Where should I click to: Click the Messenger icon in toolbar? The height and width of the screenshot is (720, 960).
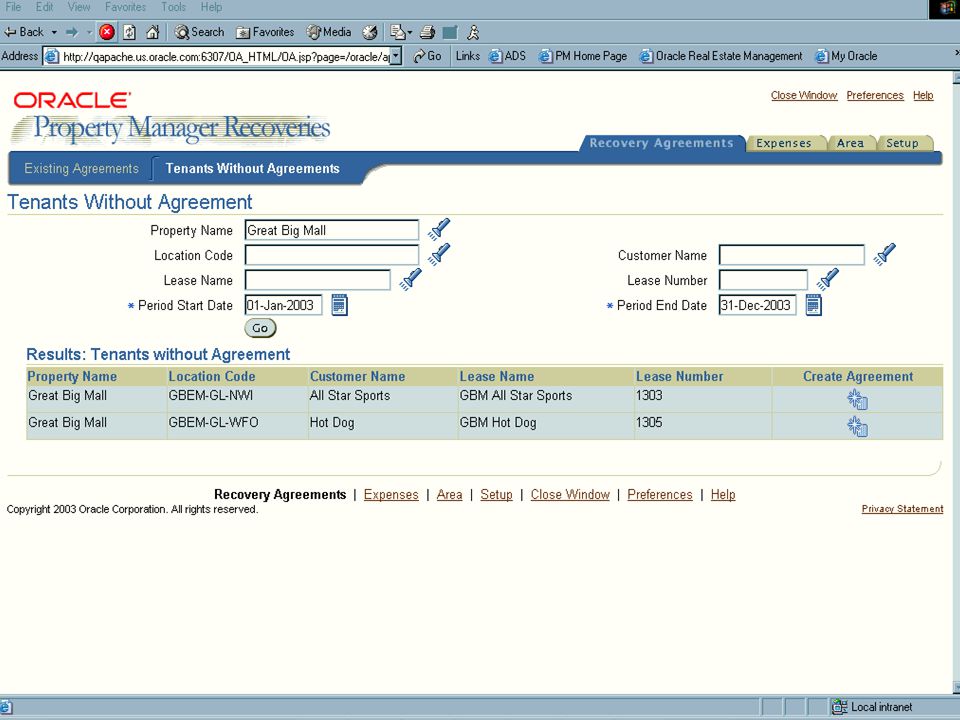pos(473,32)
